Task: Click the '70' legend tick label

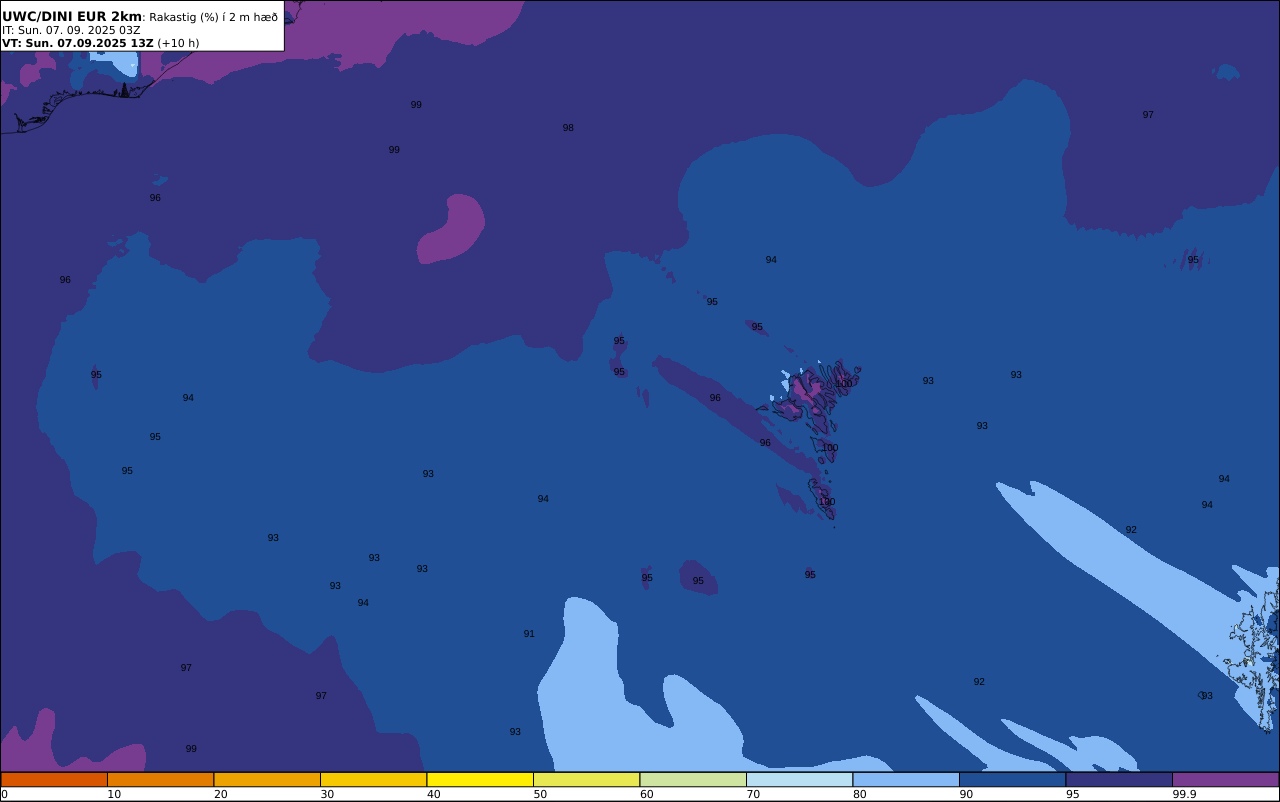Action: tap(753, 794)
